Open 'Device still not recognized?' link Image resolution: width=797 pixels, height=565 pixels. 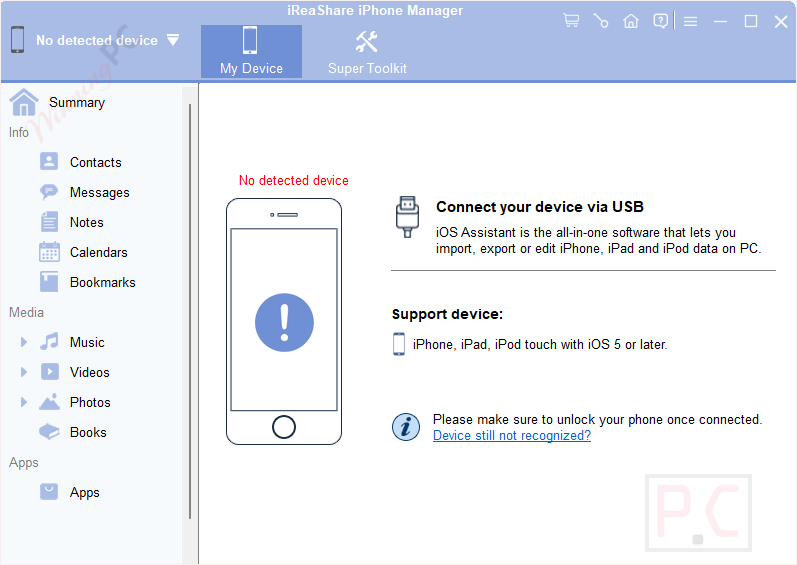click(511, 436)
